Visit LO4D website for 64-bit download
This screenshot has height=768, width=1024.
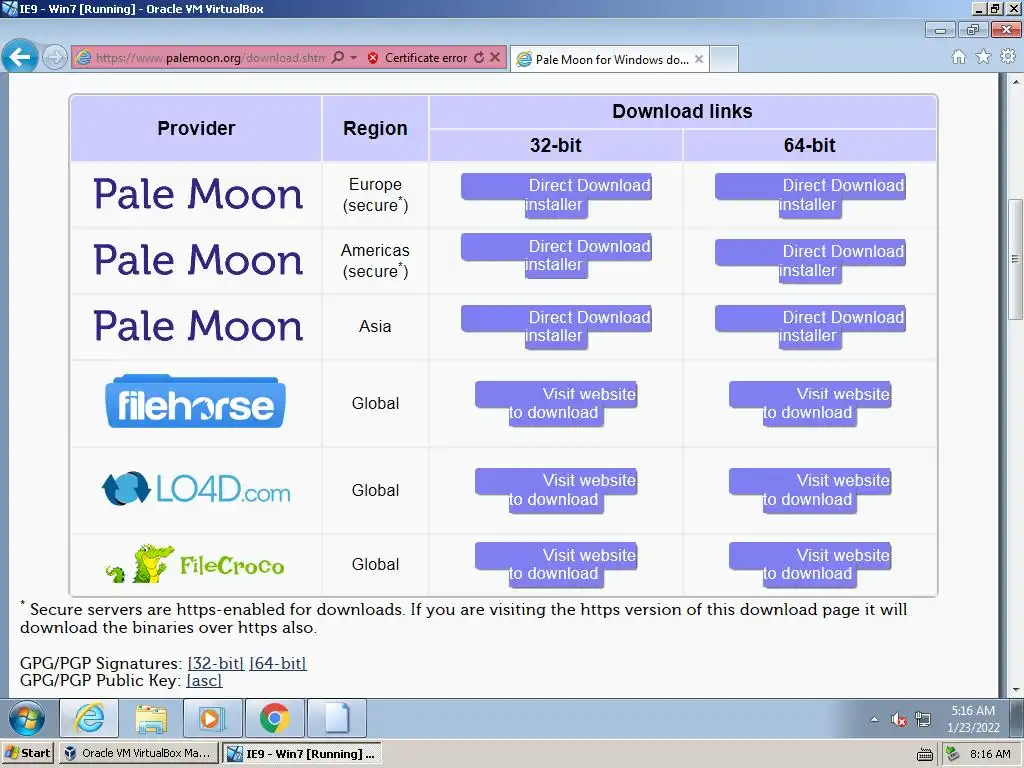pos(810,490)
